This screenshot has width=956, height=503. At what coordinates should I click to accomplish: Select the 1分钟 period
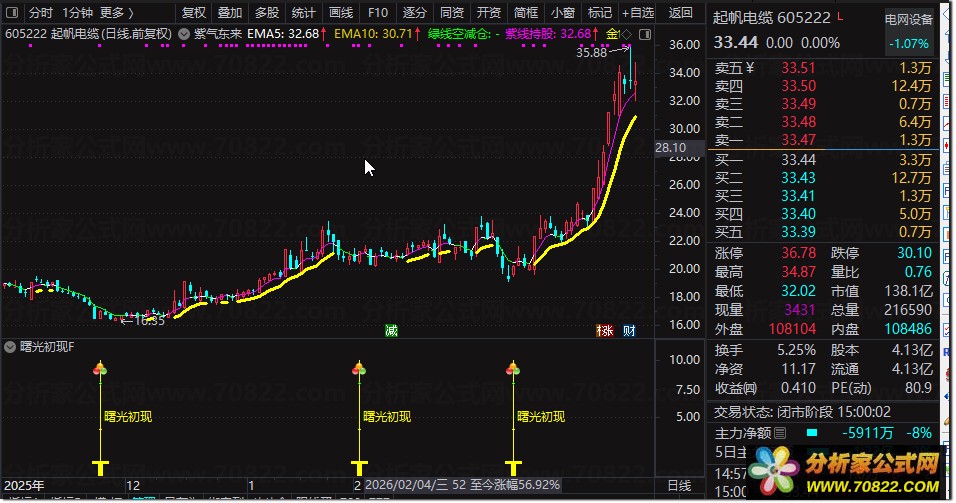pyautogui.click(x=77, y=12)
